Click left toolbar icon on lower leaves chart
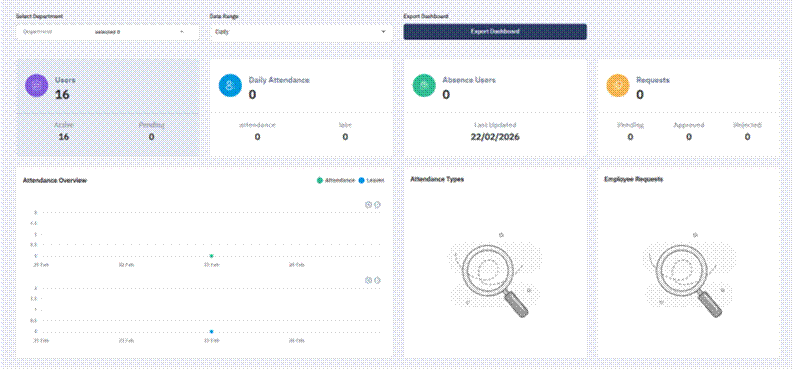Image resolution: width=792 pixels, height=369 pixels. tap(368, 280)
